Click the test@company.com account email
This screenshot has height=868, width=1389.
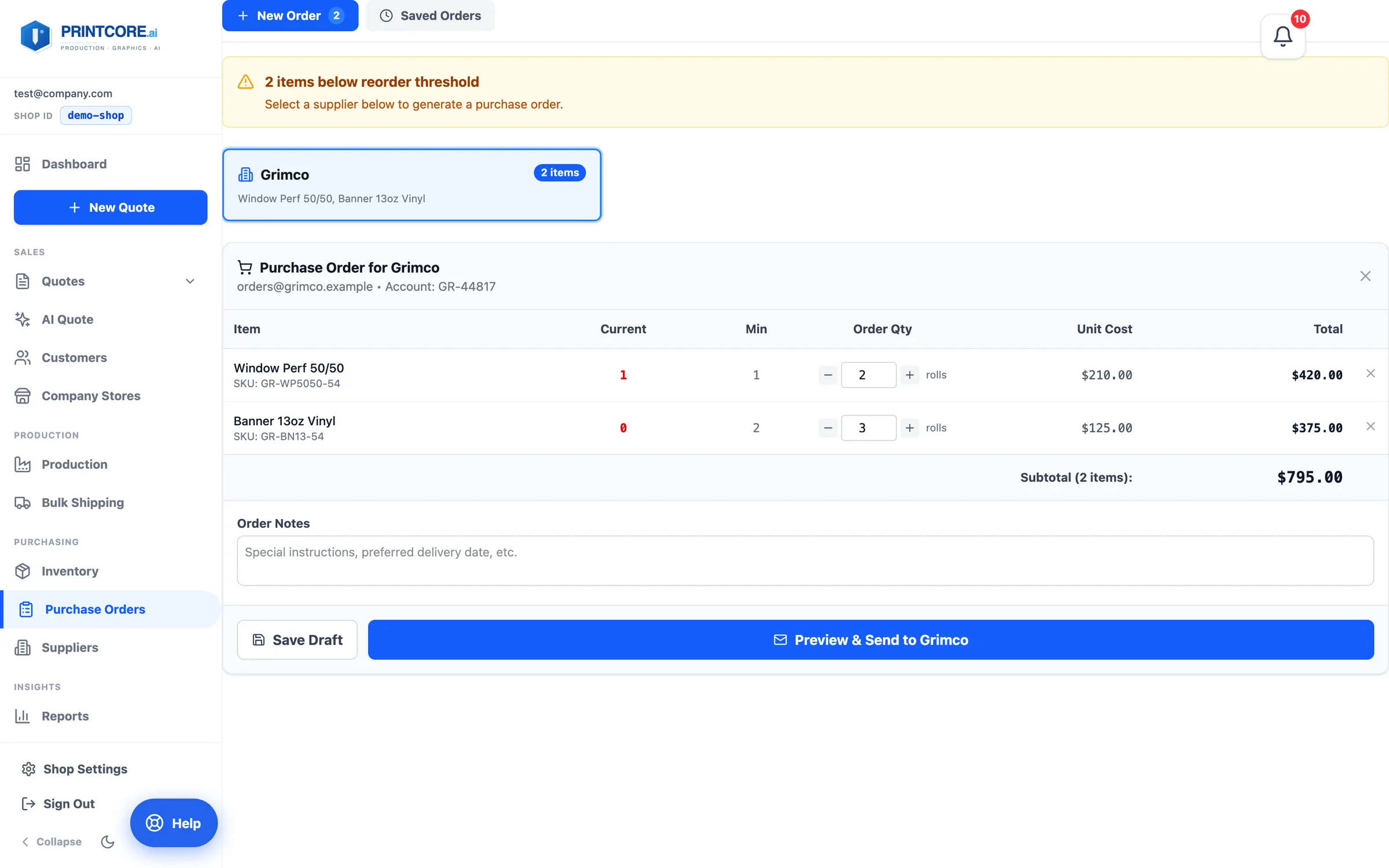(63, 93)
